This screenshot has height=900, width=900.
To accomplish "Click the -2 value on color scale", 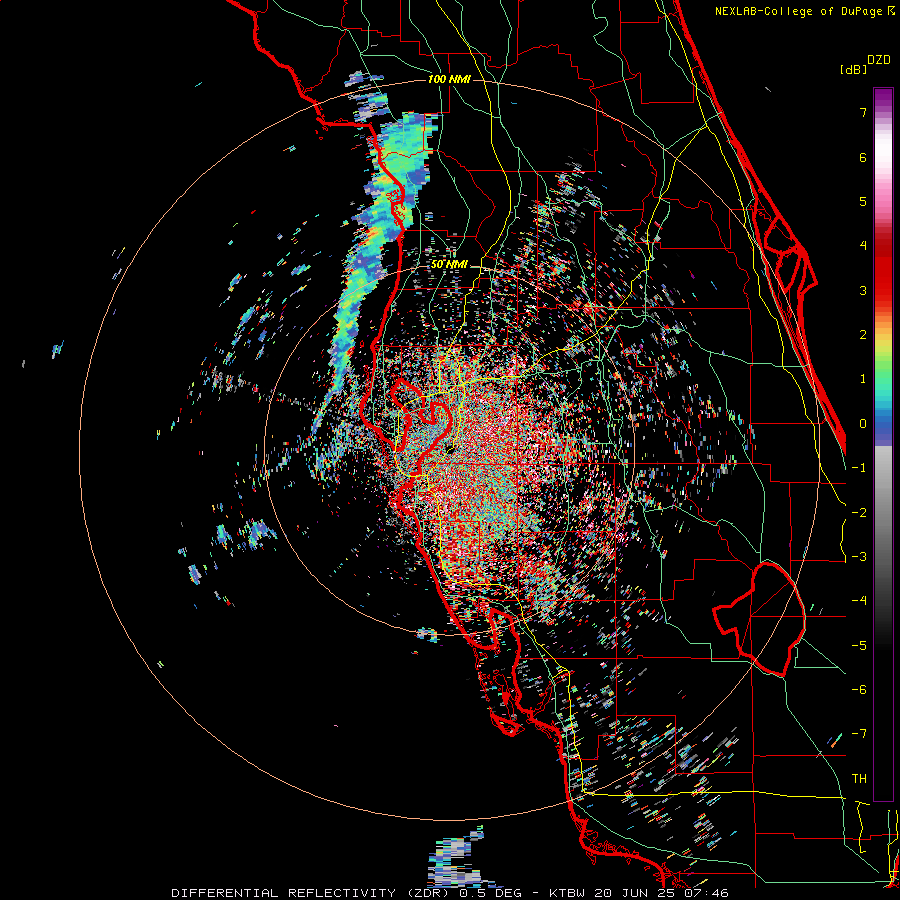I will click(859, 513).
